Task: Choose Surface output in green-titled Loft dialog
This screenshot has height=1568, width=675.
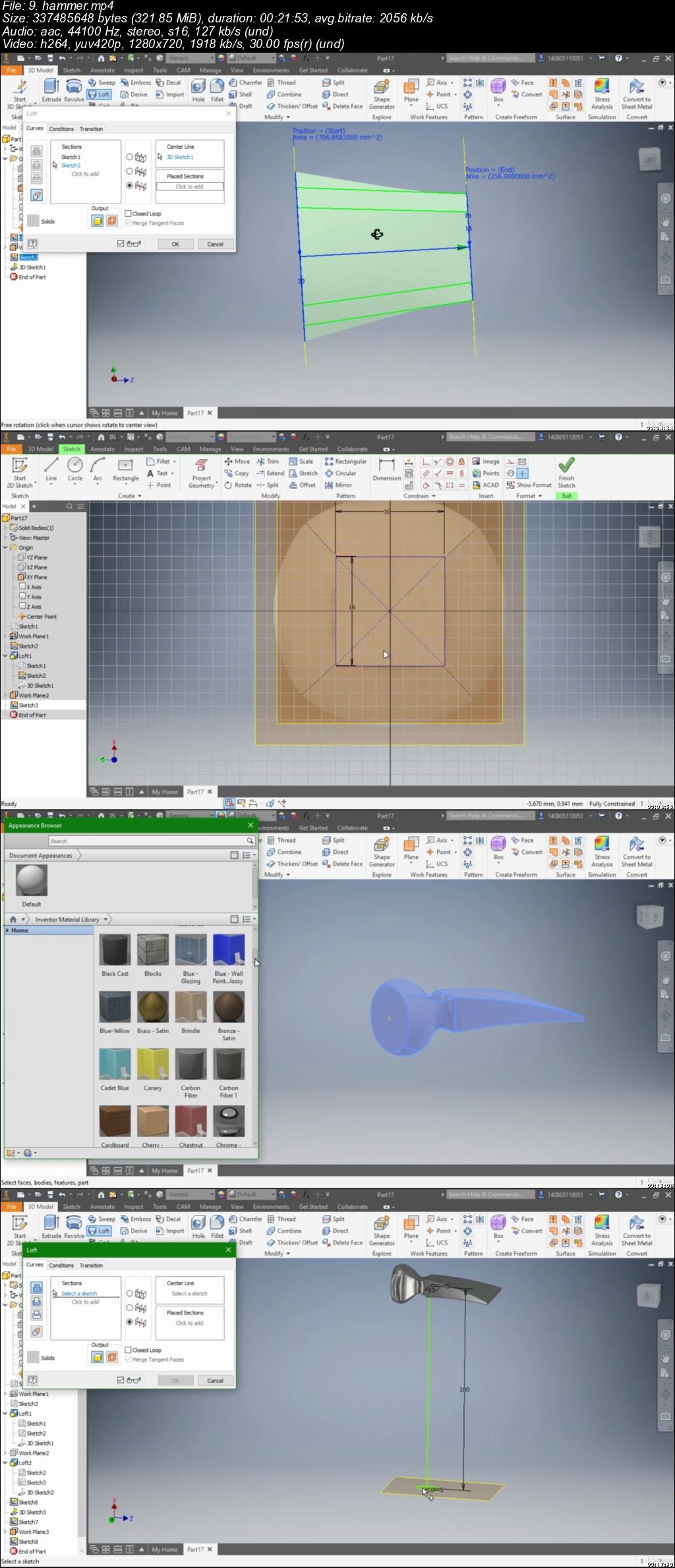Action: [111, 1357]
